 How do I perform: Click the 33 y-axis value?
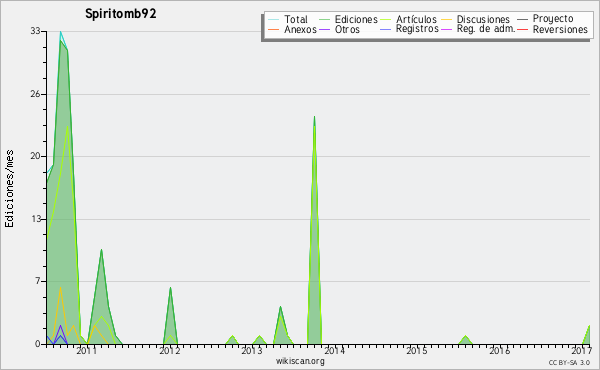[x=36, y=31]
